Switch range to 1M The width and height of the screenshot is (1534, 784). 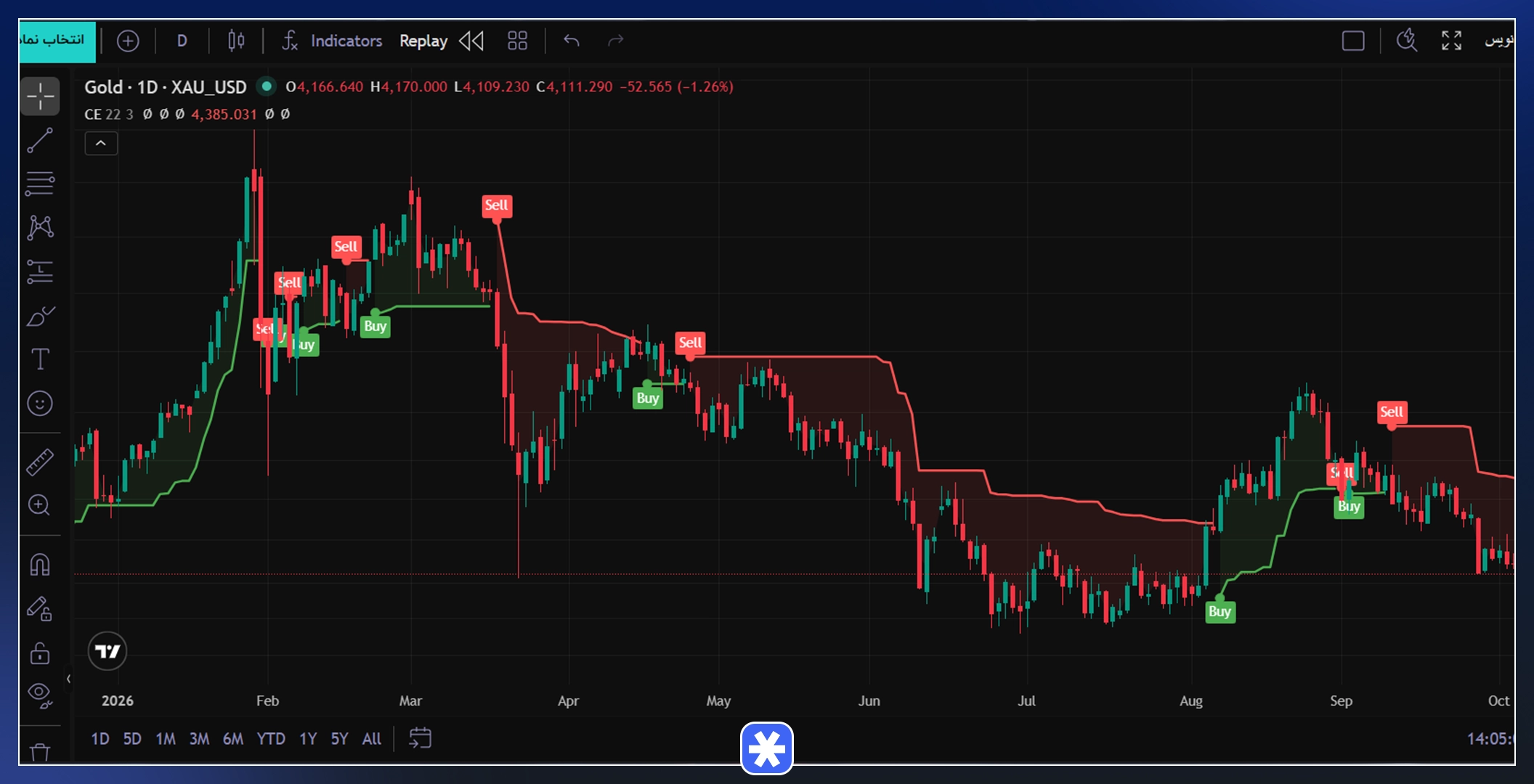point(166,739)
